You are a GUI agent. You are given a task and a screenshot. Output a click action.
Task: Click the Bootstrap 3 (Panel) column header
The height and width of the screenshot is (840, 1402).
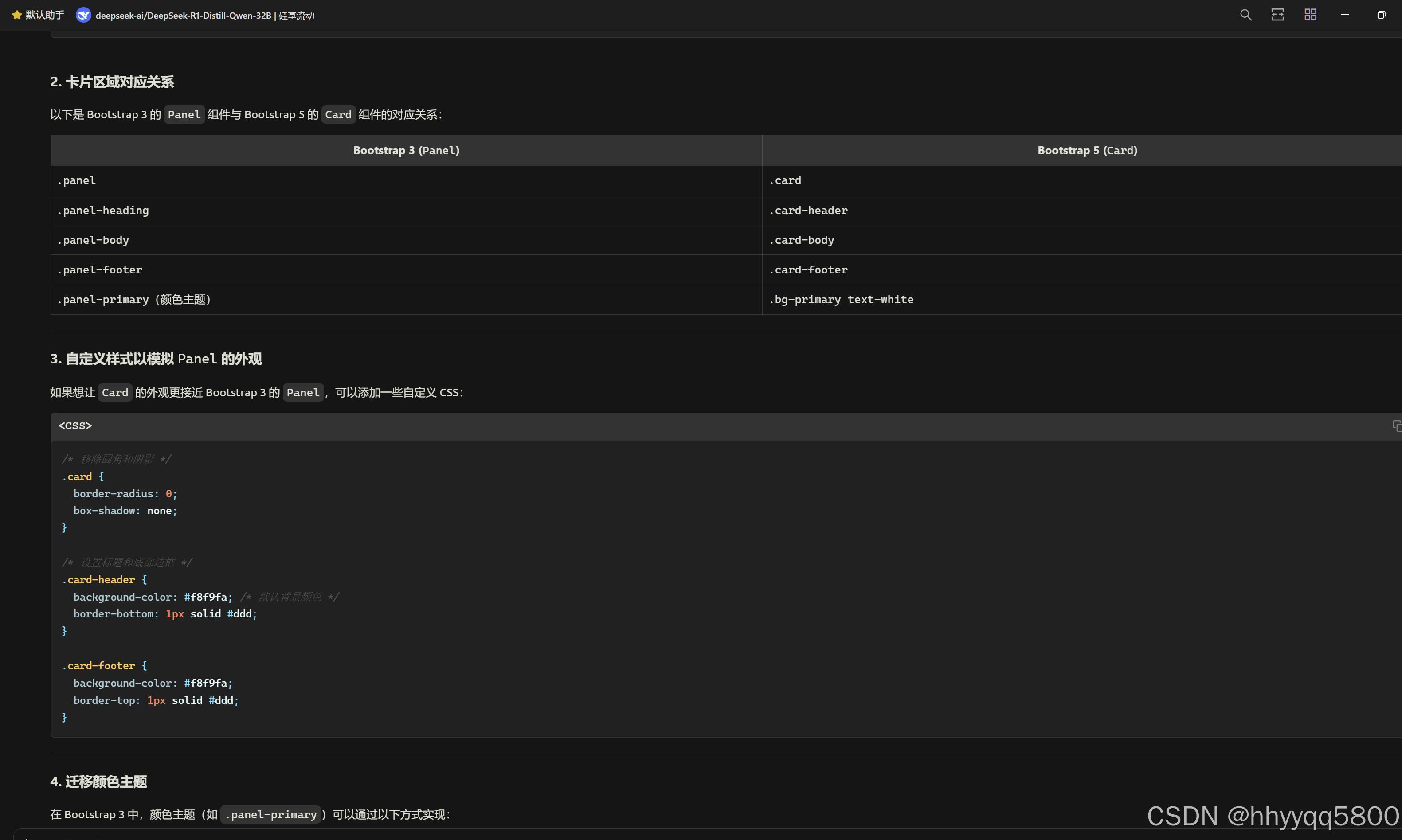(x=406, y=151)
